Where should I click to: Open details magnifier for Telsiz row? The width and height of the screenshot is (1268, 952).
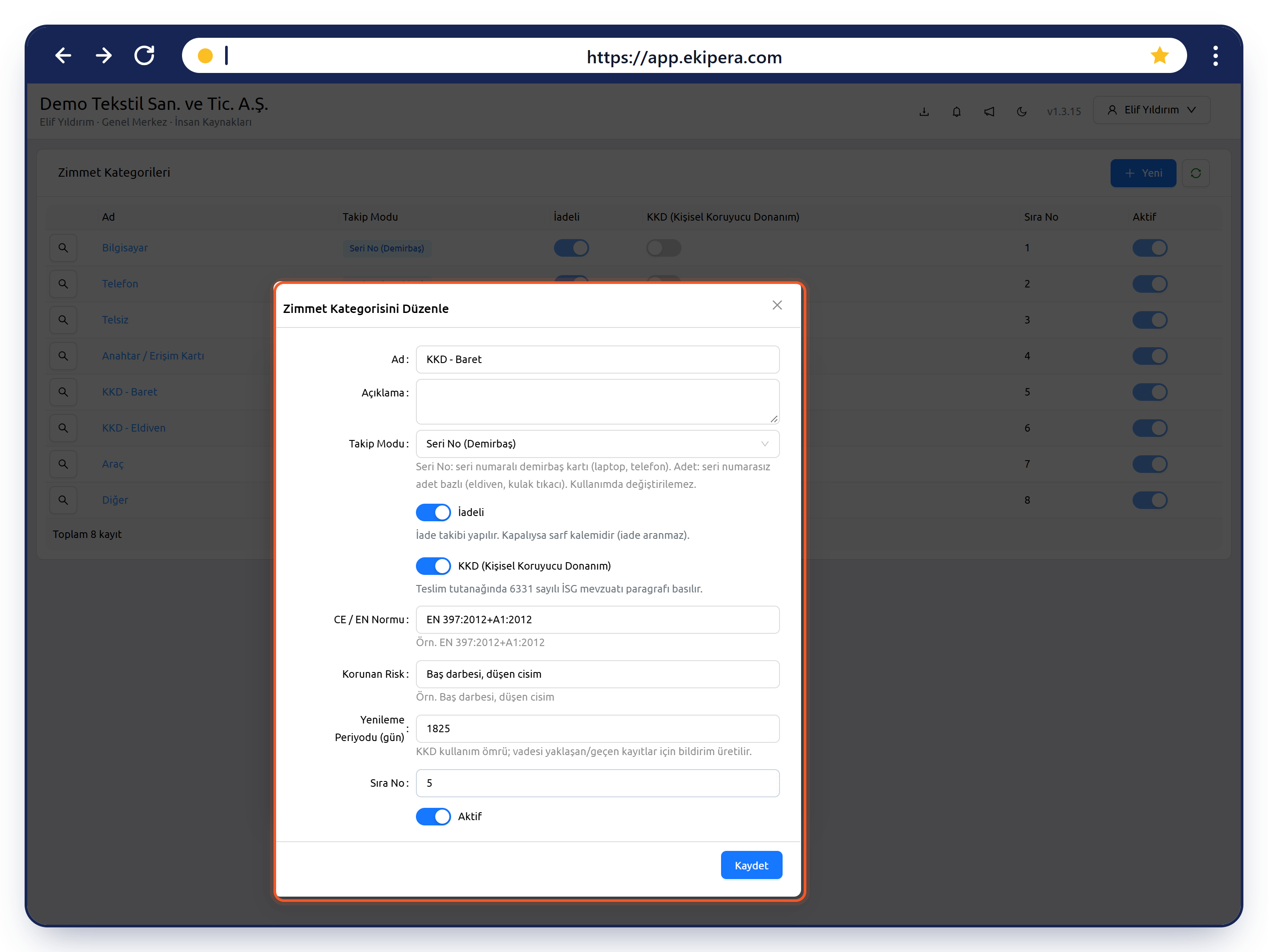(x=63, y=320)
